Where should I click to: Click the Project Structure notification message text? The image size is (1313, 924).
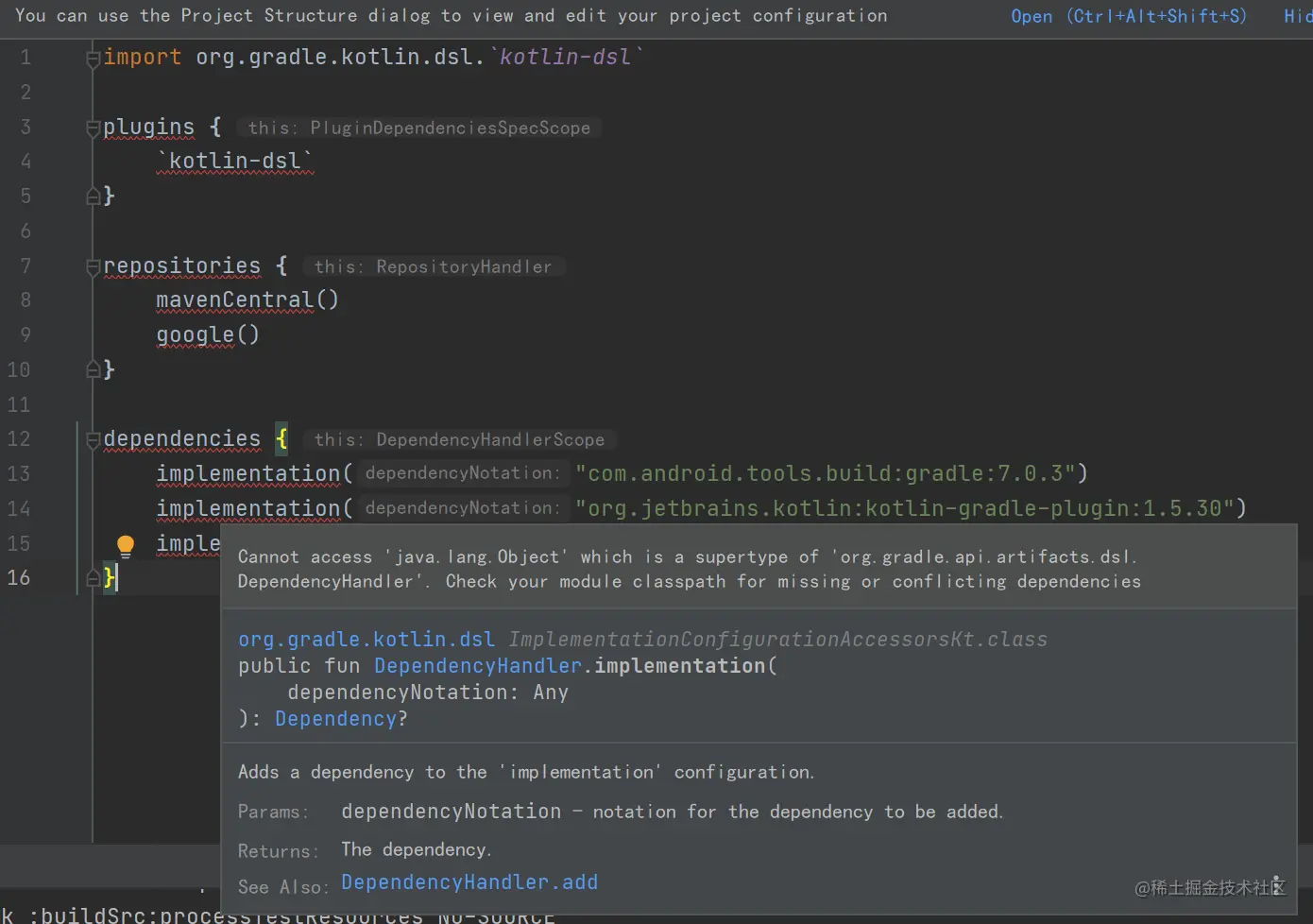click(x=452, y=16)
